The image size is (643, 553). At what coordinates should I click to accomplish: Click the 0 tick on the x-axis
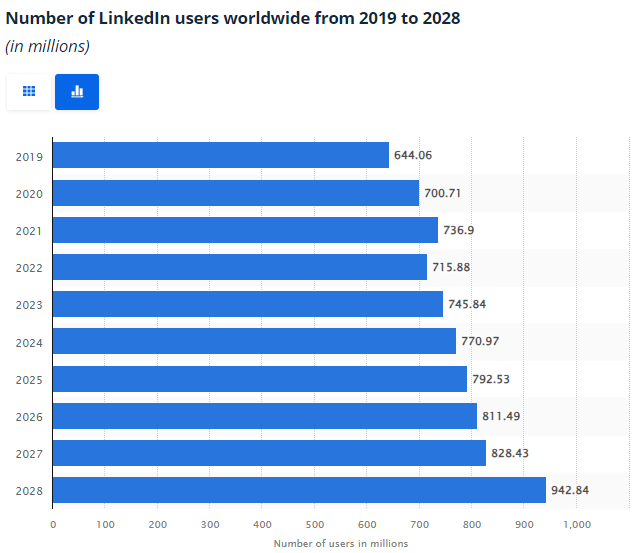(53, 524)
